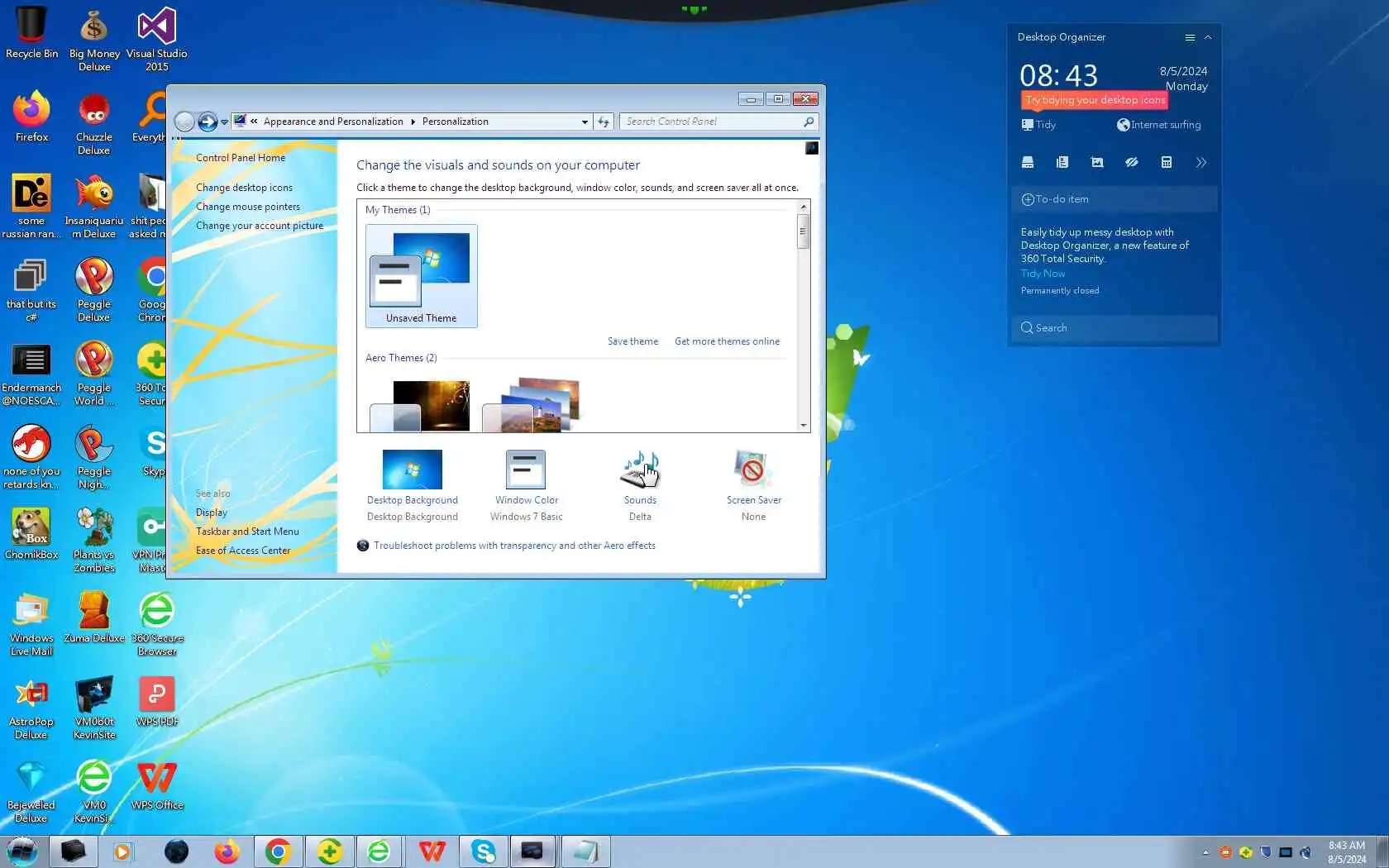Viewport: 1389px width, 868px height.
Task: Click the hide-icons eye in Desktop Organizer
Action: (1132, 162)
